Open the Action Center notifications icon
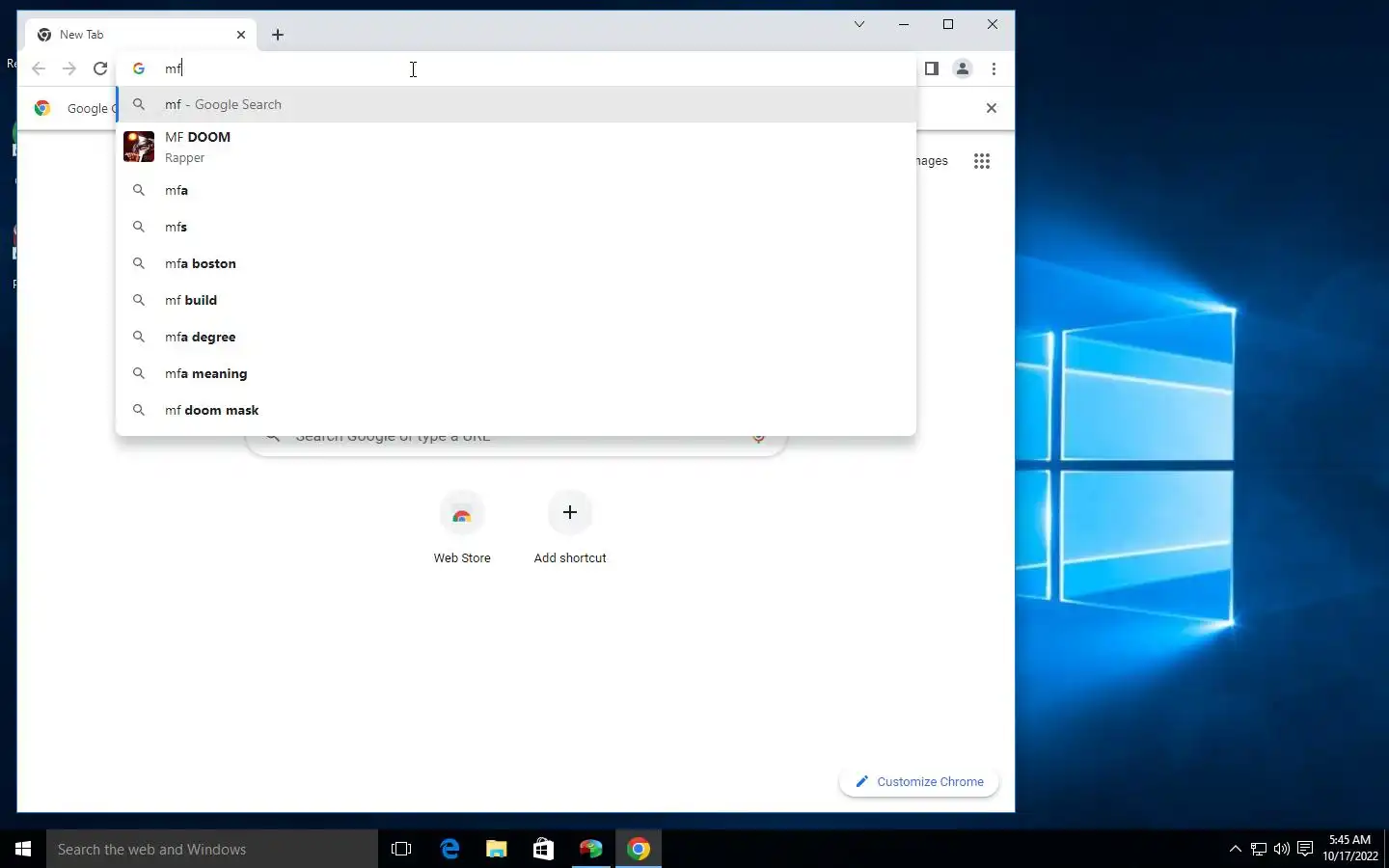The image size is (1389, 868). [x=1305, y=849]
